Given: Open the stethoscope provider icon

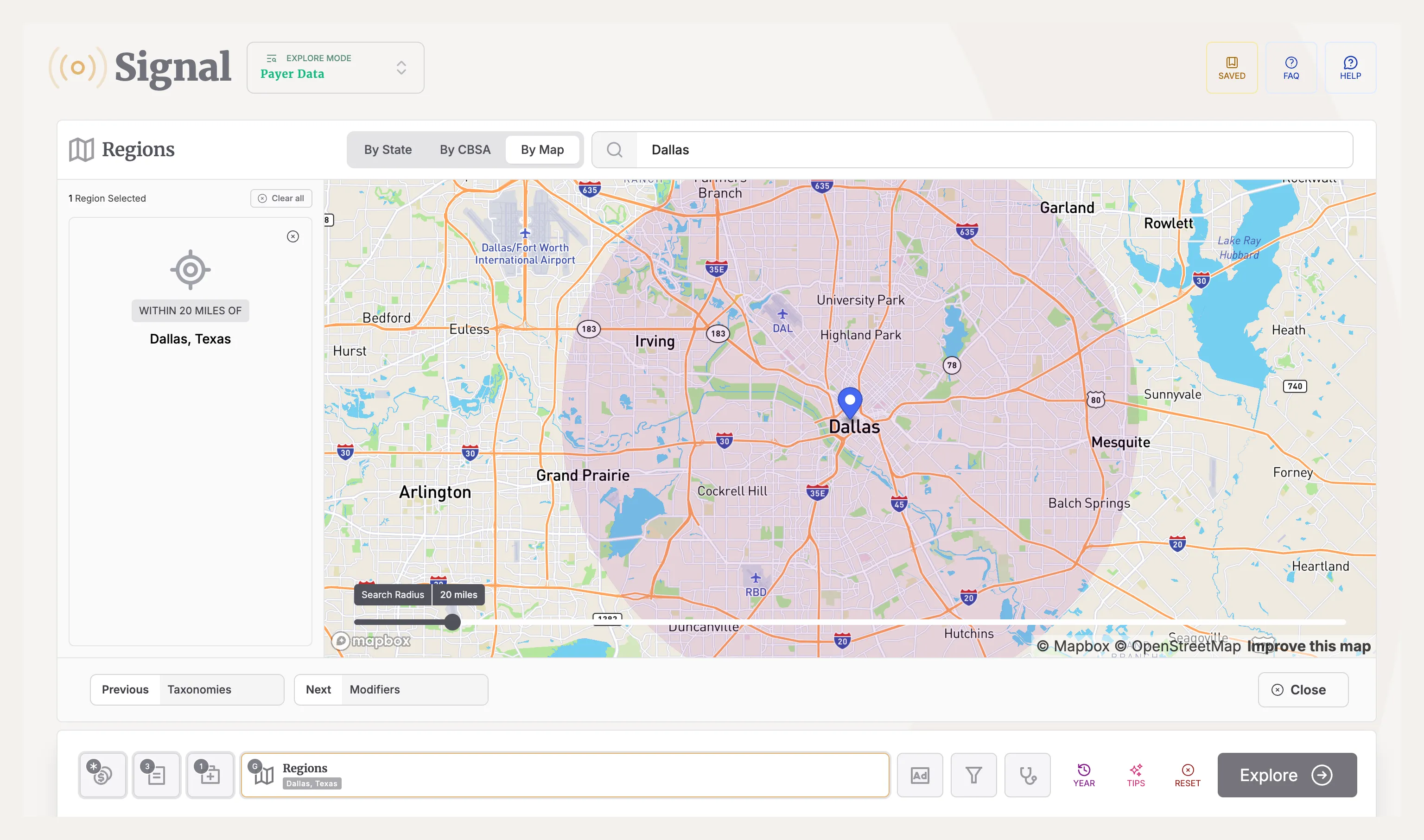Looking at the screenshot, I should point(1027,775).
